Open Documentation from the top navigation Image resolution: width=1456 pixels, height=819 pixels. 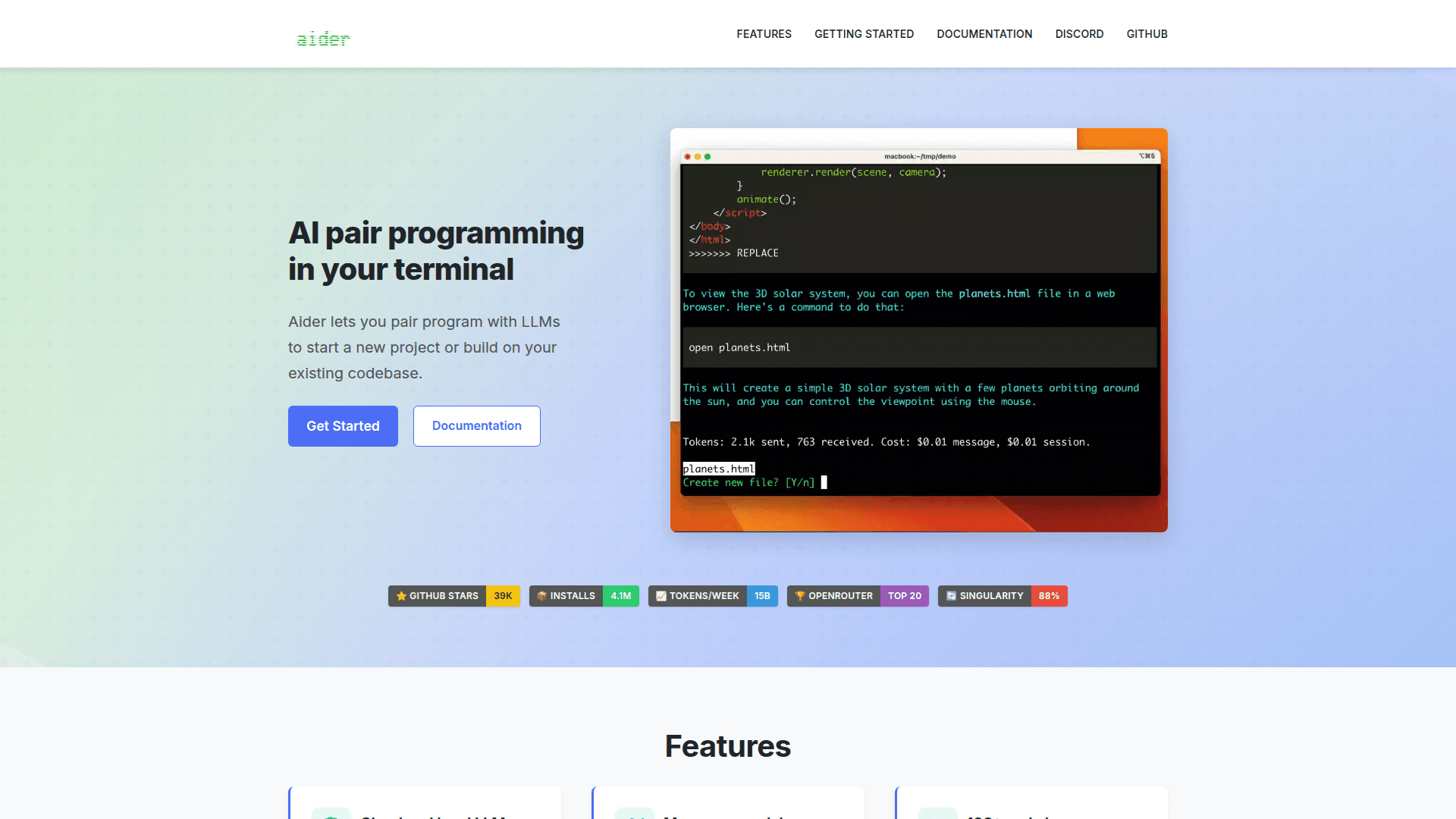(984, 34)
